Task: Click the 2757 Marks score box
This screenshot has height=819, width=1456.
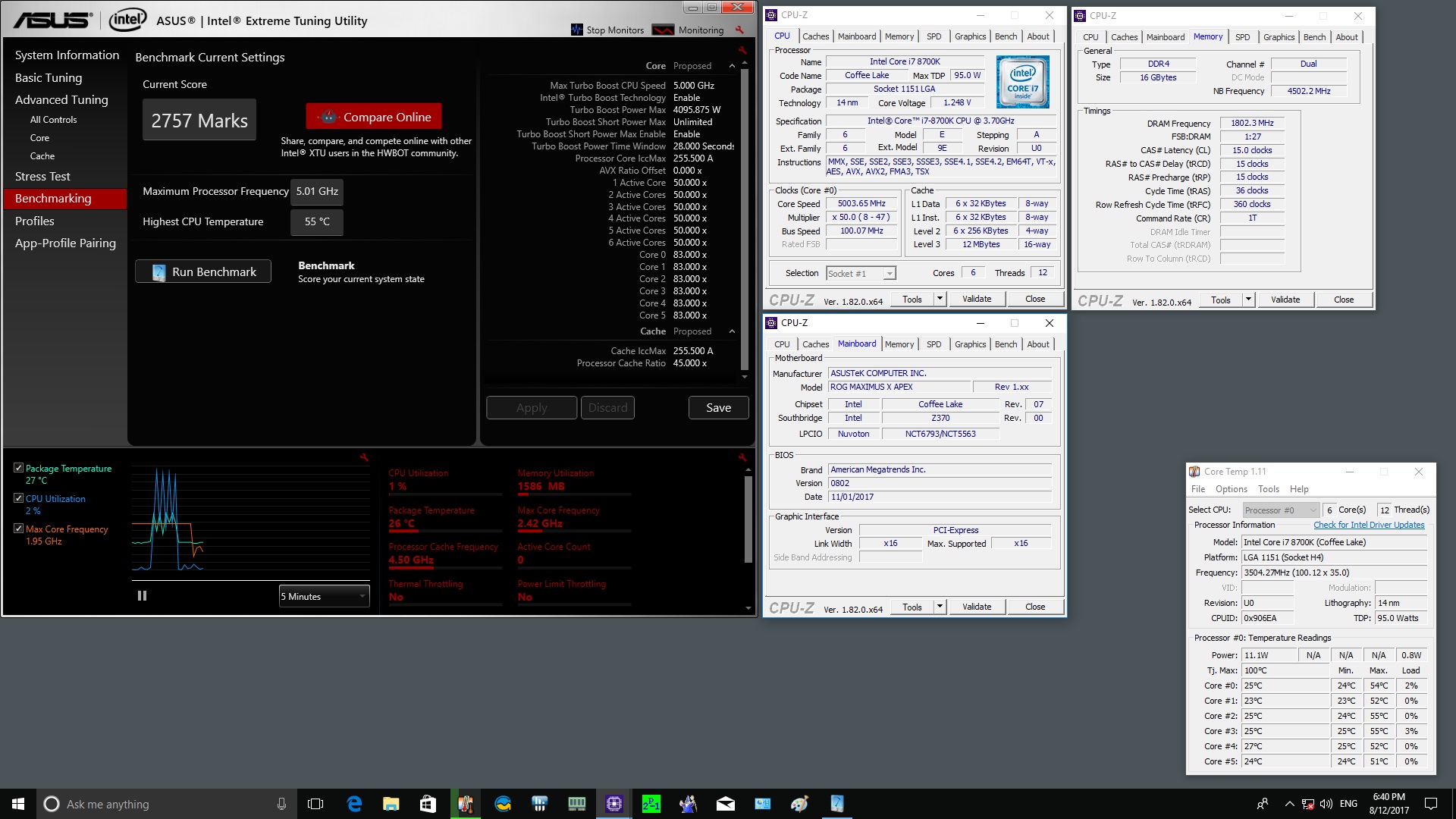Action: pyautogui.click(x=199, y=120)
